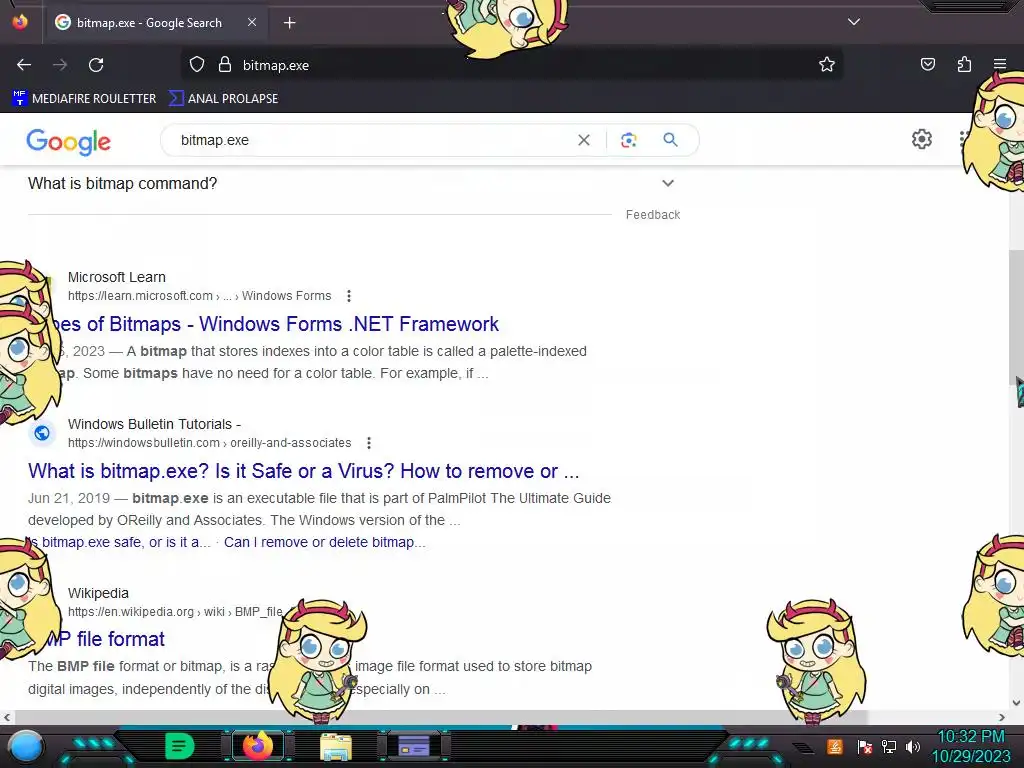Click 'Is bitmap.exe safe, or is it a...' sublink
The width and height of the screenshot is (1024, 768).
coord(119,542)
